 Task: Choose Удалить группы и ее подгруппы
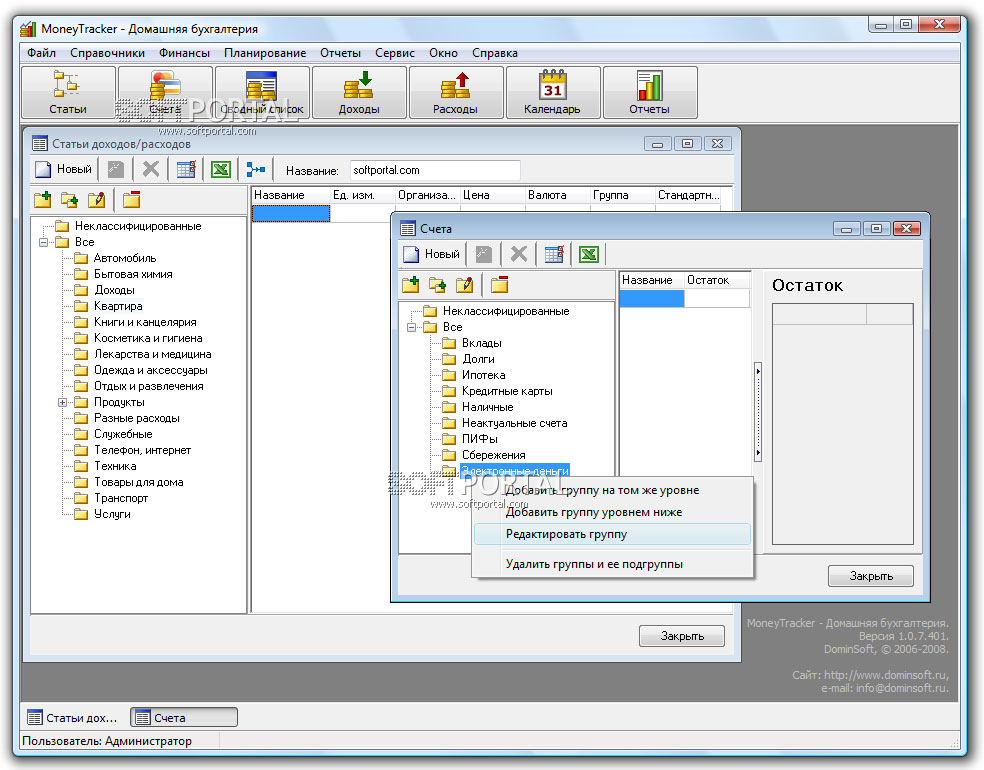point(594,564)
